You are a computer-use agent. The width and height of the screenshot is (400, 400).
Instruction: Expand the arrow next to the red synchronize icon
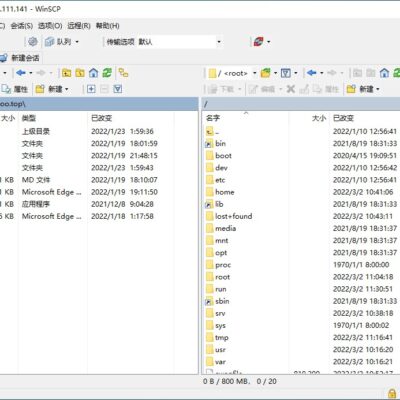coord(269,42)
